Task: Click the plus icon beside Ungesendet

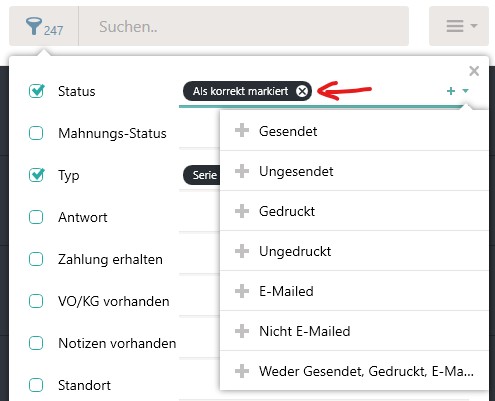Action: pyautogui.click(x=242, y=171)
